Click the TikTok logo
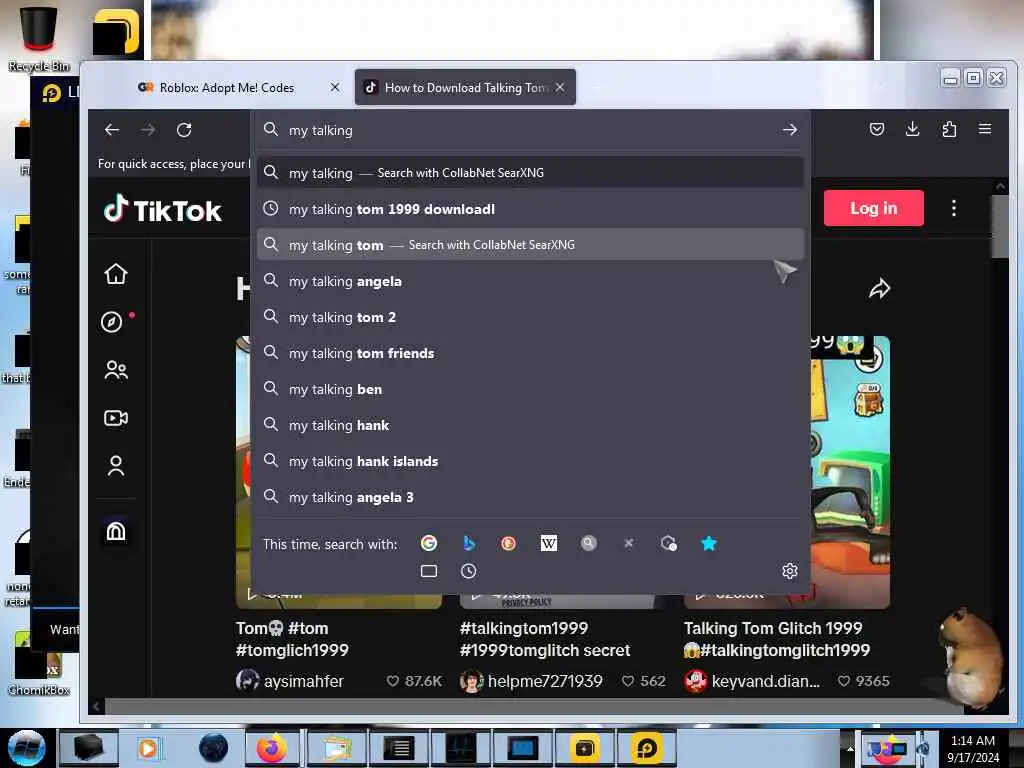Viewport: 1024px width, 768px height. pyautogui.click(x=163, y=209)
